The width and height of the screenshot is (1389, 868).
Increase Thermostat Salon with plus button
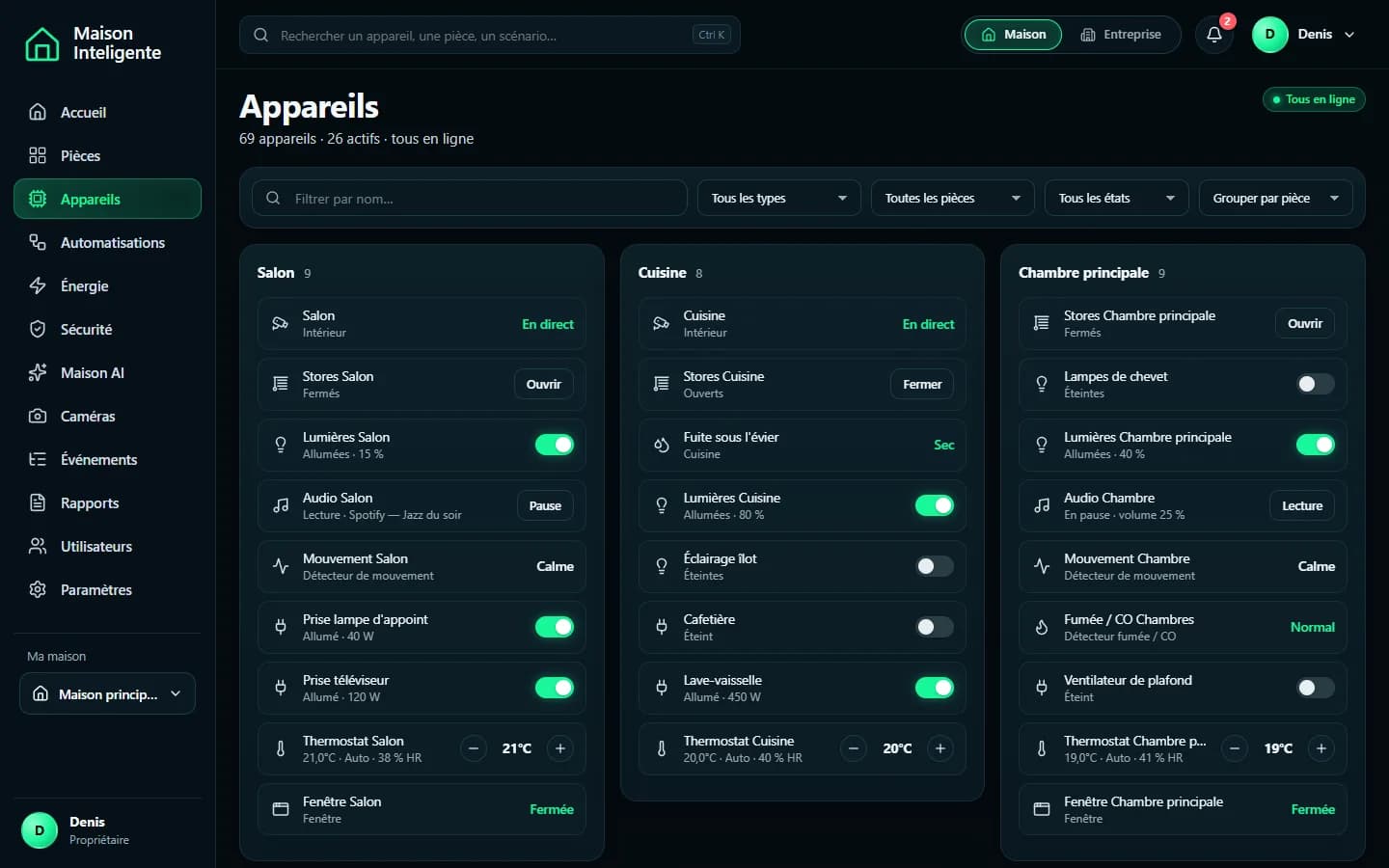[x=560, y=748]
